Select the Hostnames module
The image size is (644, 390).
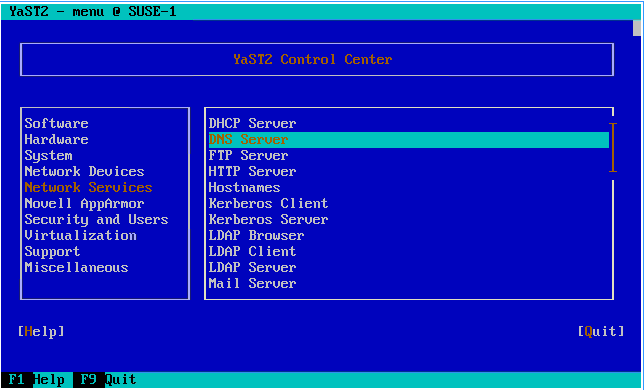244,188
